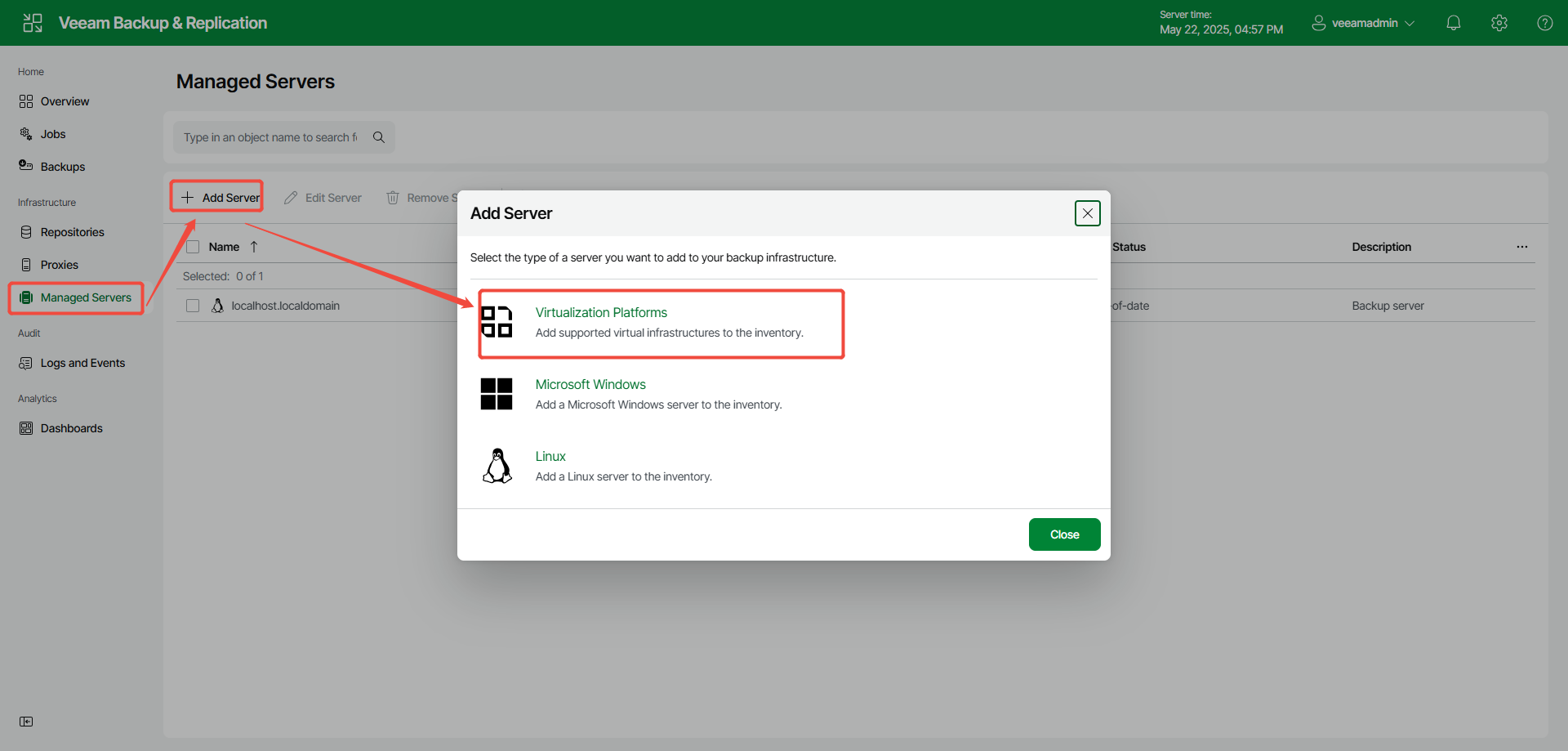Click the Selected: 0 of 1 text
1568x751 pixels.
pos(223,276)
